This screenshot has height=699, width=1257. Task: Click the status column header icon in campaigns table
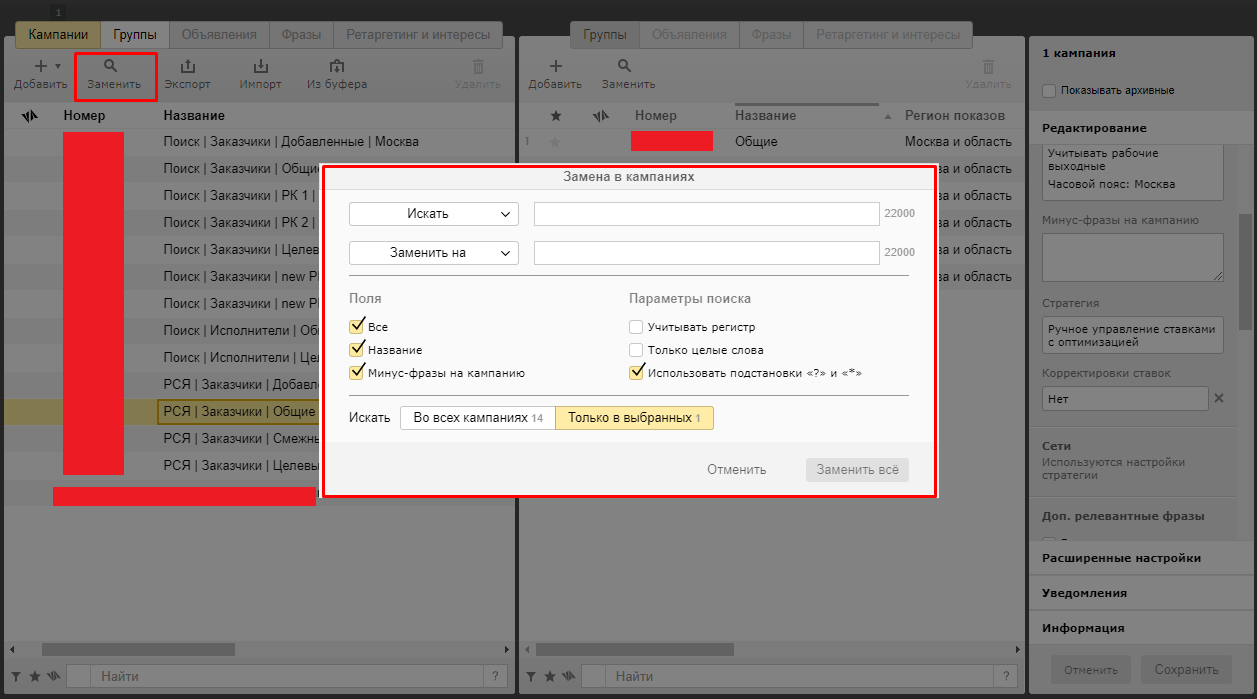[29, 116]
